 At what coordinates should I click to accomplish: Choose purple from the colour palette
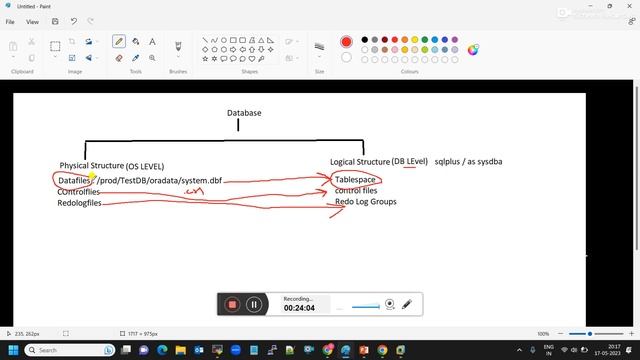click(455, 40)
